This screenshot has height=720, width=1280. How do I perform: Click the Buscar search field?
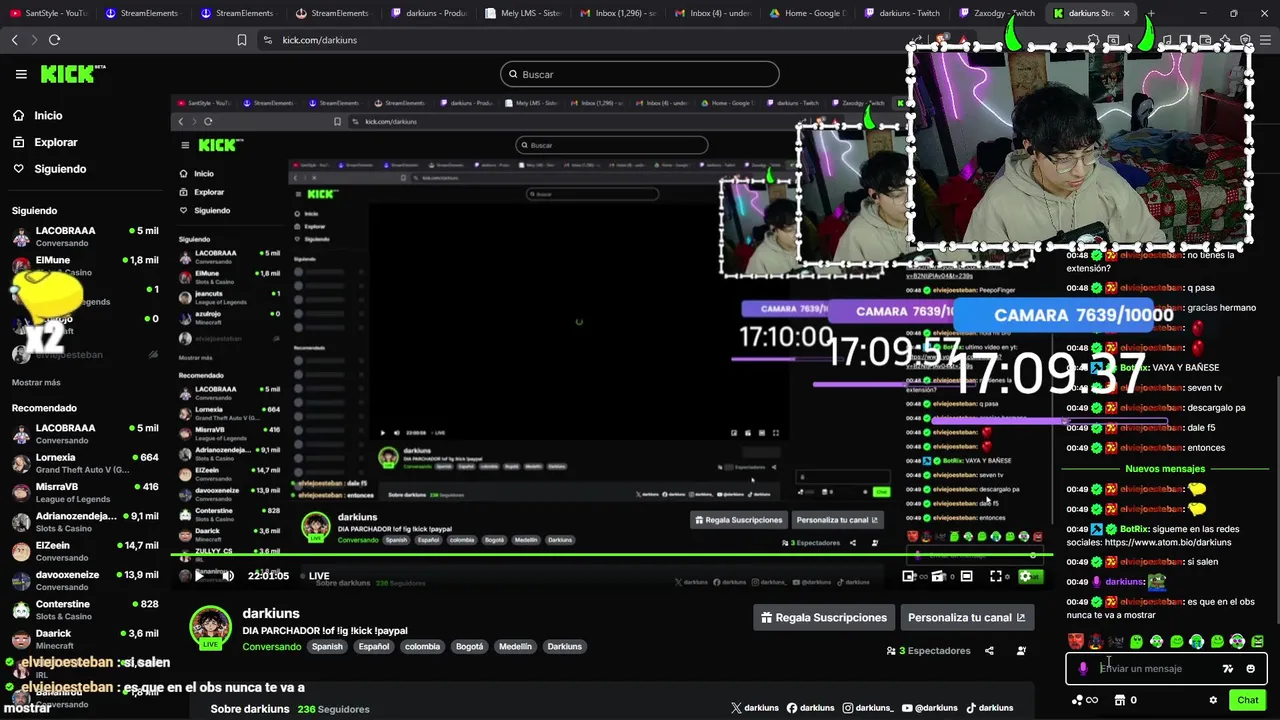[640, 74]
